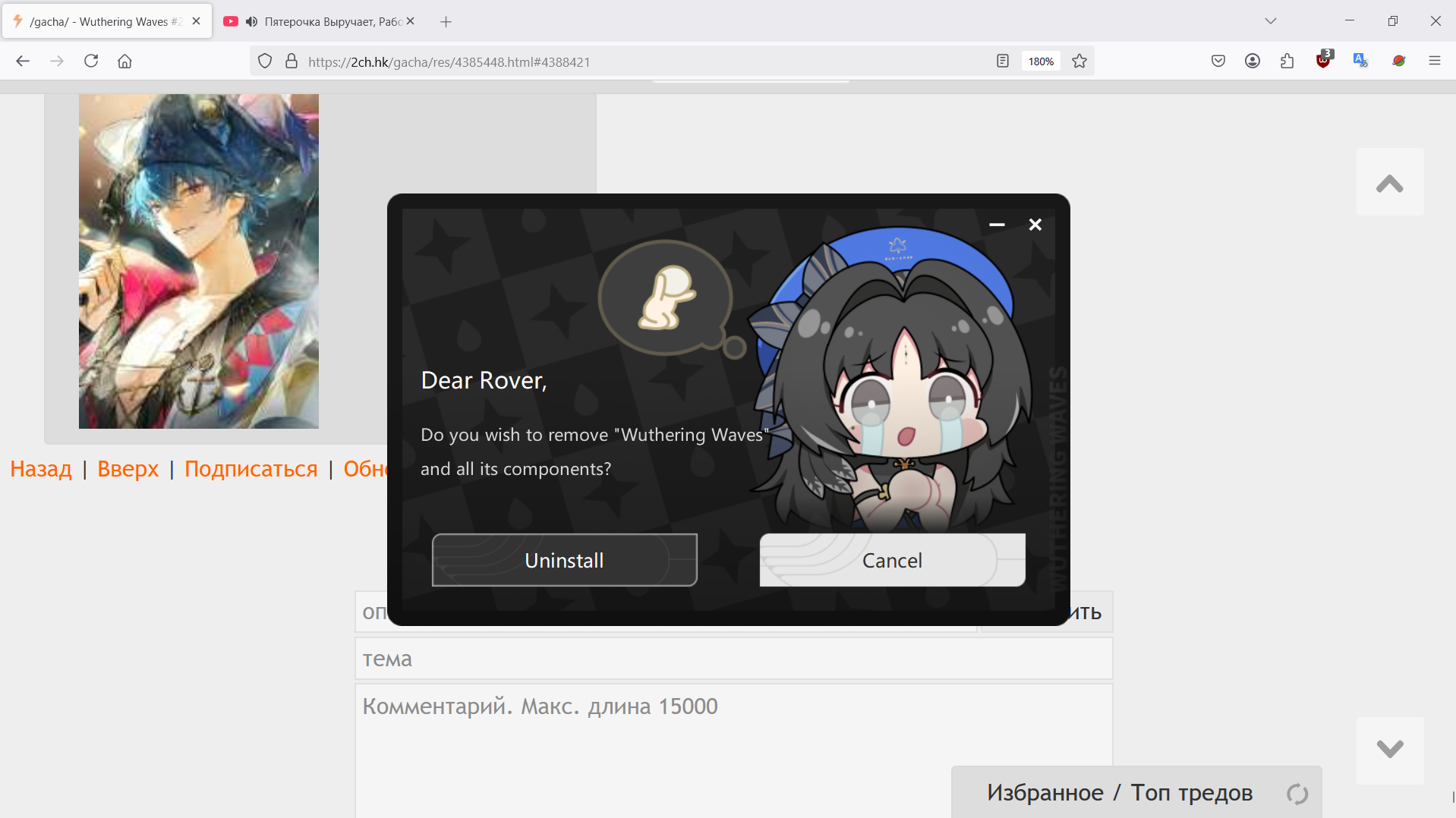Open the red-green round extension icon
Image resolution: width=1456 pixels, height=818 pixels.
(x=1399, y=61)
